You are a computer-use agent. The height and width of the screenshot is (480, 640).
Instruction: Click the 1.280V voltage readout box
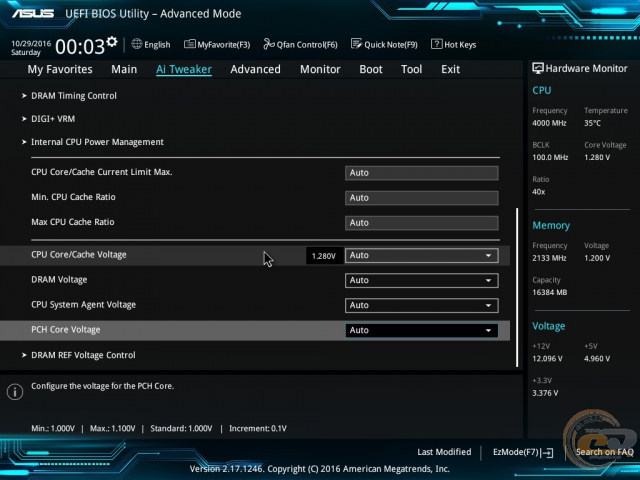pyautogui.click(x=324, y=256)
